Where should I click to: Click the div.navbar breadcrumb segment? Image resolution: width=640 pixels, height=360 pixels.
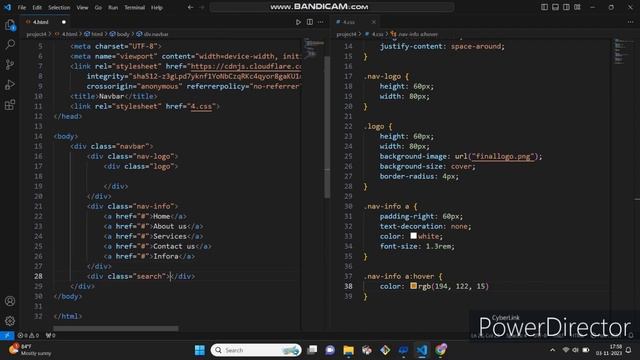[156, 34]
